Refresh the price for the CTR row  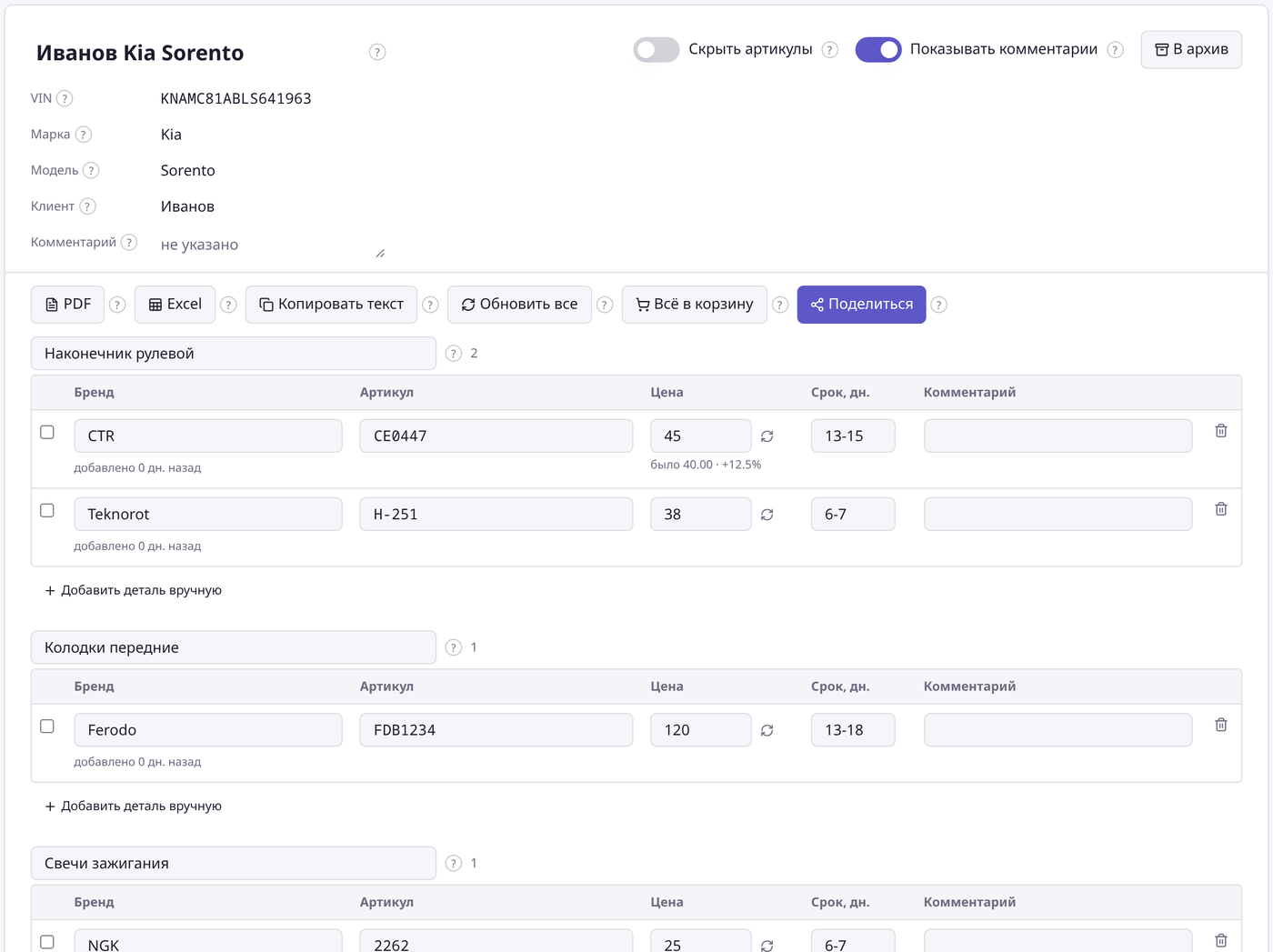coord(767,436)
